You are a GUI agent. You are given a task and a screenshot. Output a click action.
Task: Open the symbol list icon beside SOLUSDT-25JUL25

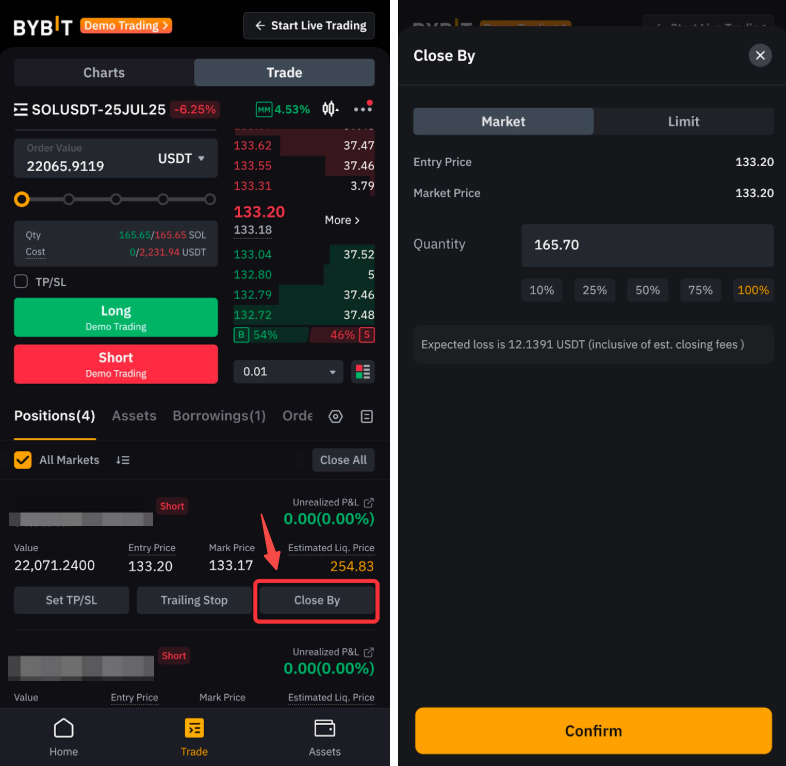(20, 109)
